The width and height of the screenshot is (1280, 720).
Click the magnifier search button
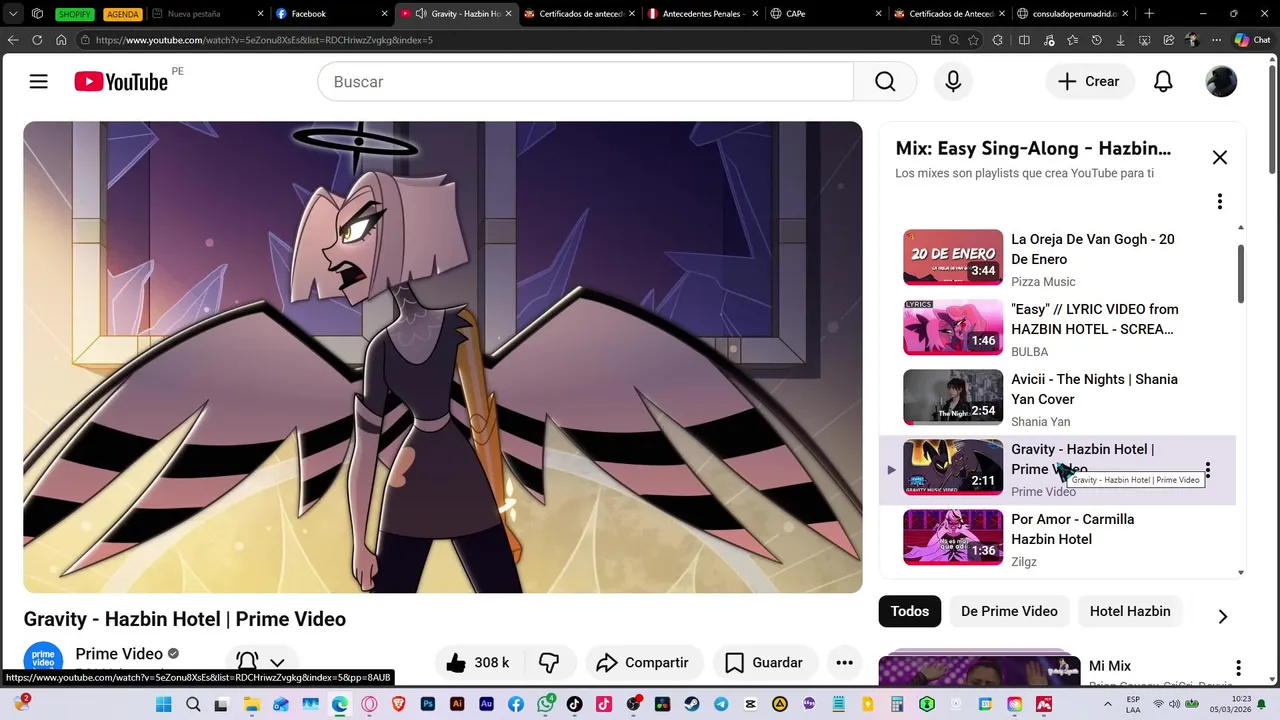pyautogui.click(x=885, y=82)
